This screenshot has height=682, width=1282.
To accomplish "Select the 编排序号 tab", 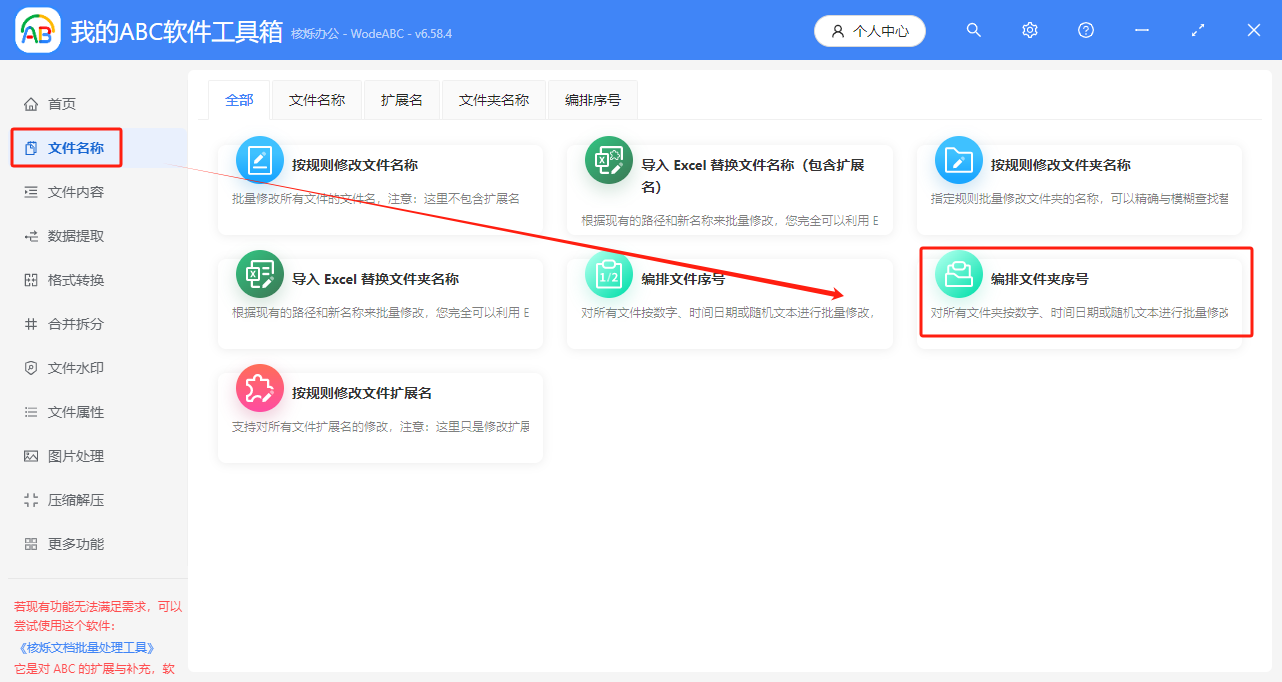I will click(593, 100).
